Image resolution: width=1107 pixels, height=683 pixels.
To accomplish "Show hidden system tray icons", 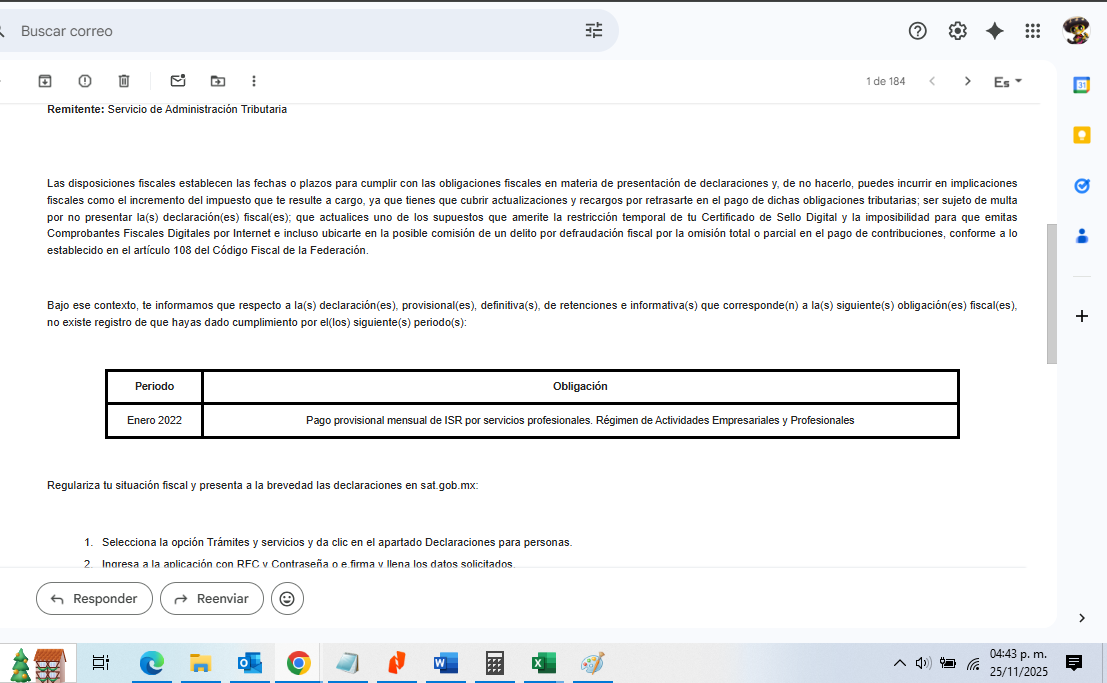I will coord(899,663).
